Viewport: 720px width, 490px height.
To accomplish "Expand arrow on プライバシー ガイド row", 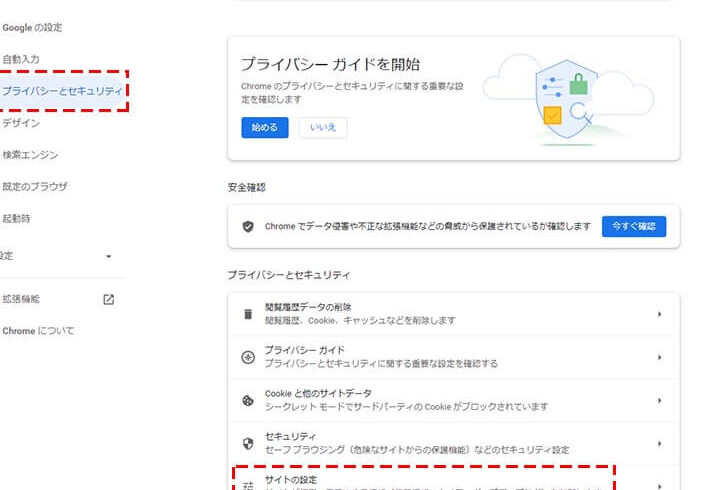I will [x=659, y=357].
